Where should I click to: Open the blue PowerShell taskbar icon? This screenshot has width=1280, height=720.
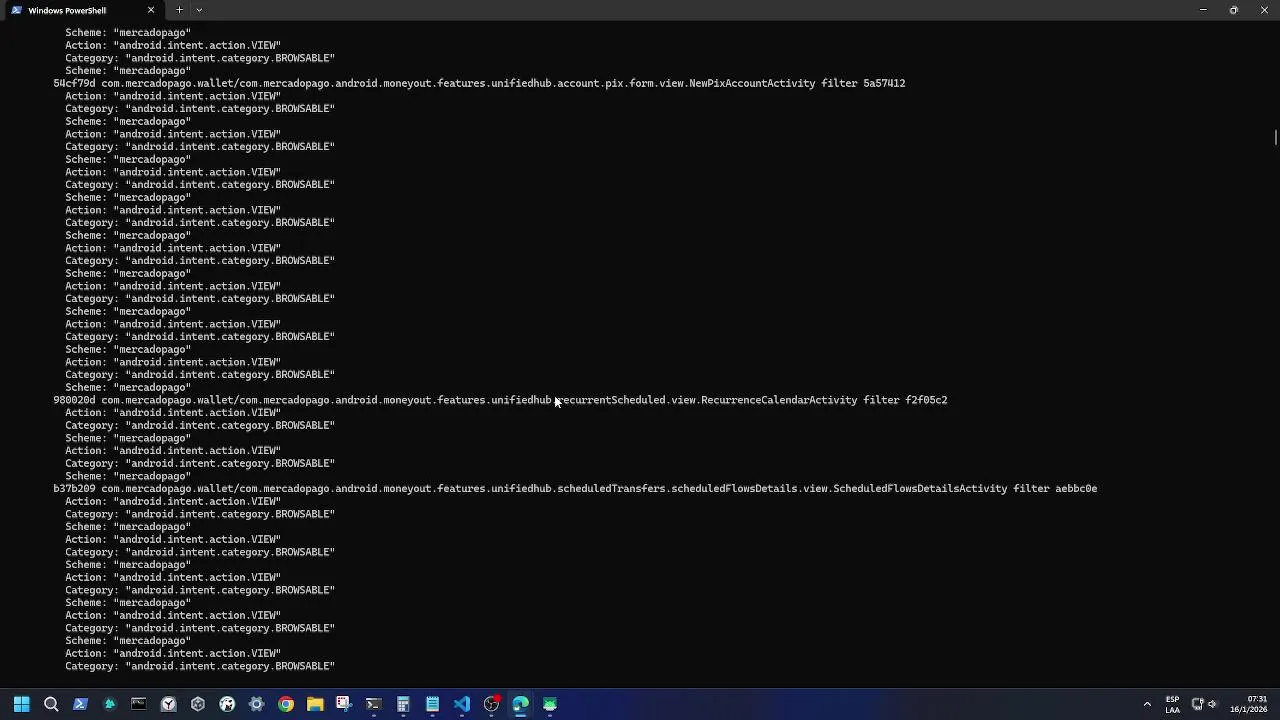[x=80, y=704]
